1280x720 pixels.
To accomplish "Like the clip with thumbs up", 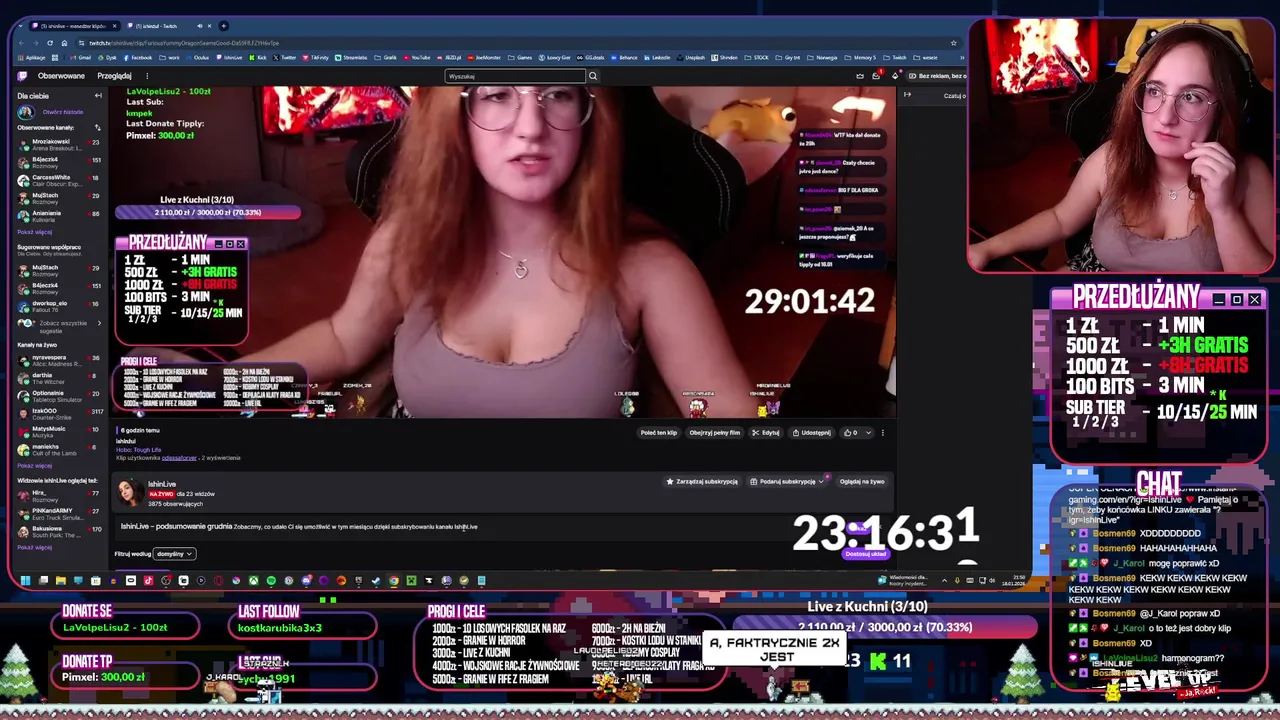I will [848, 433].
